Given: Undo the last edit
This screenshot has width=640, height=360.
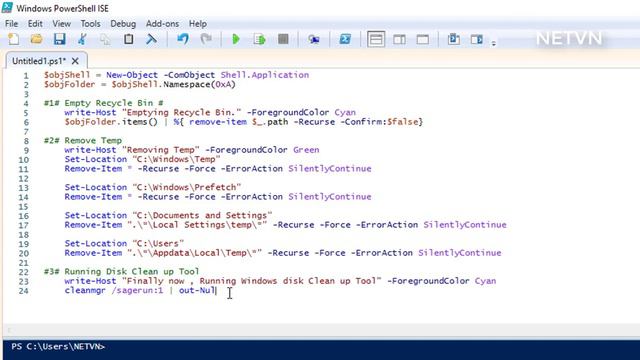Looking at the screenshot, I should coord(182,39).
